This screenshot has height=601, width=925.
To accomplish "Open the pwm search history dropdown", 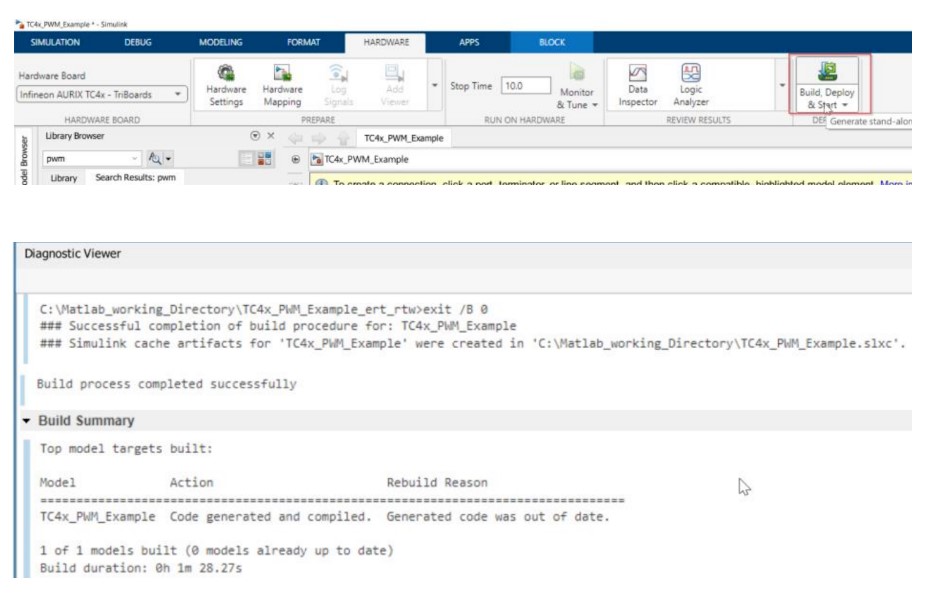I will (135, 159).
